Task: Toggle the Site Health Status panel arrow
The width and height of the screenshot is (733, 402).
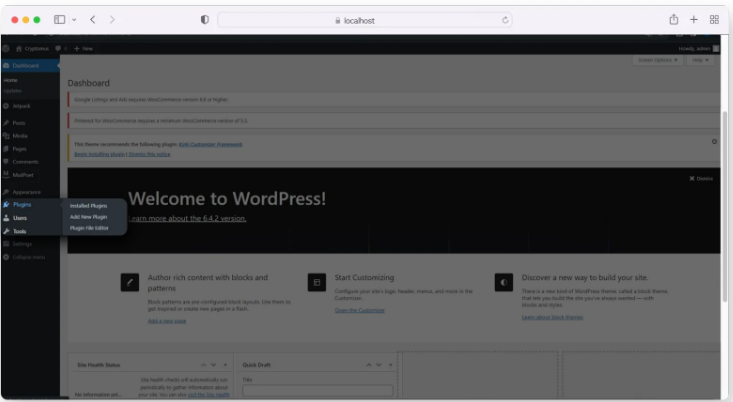Action: (226, 365)
